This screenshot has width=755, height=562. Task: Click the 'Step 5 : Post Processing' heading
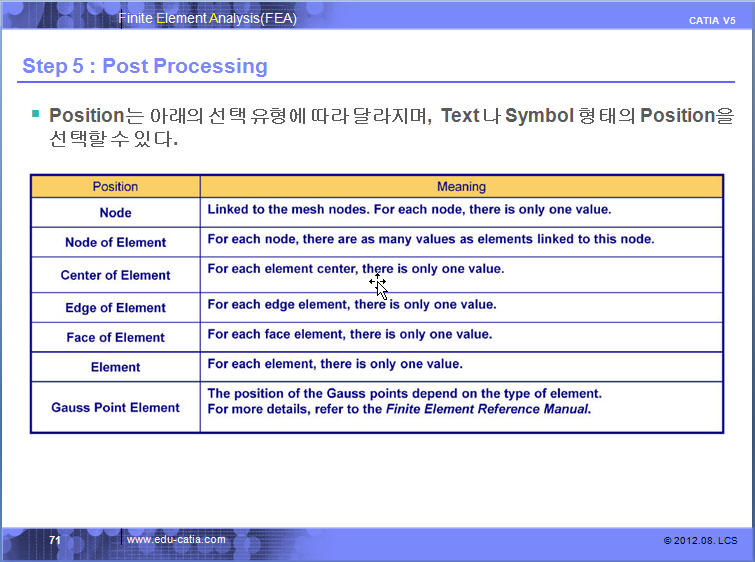[x=145, y=66]
